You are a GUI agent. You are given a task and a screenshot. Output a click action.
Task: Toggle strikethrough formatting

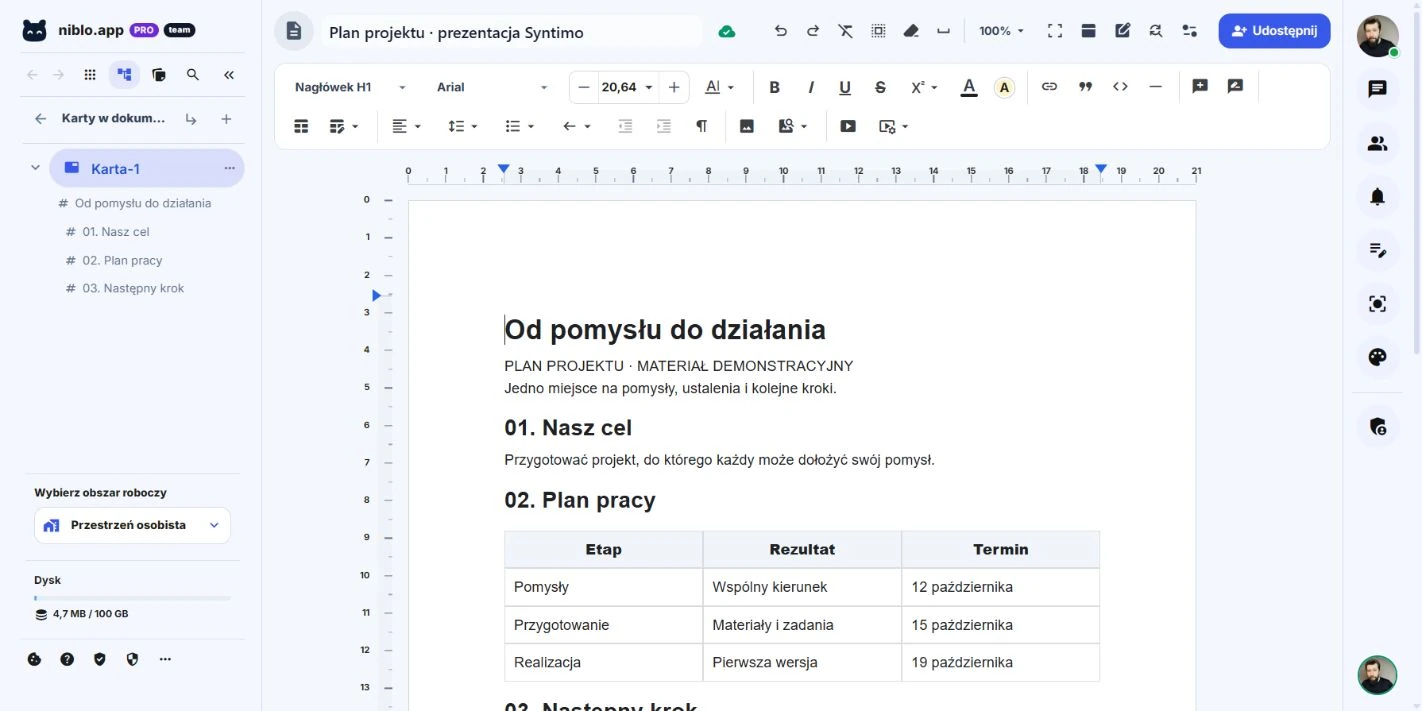point(880,87)
